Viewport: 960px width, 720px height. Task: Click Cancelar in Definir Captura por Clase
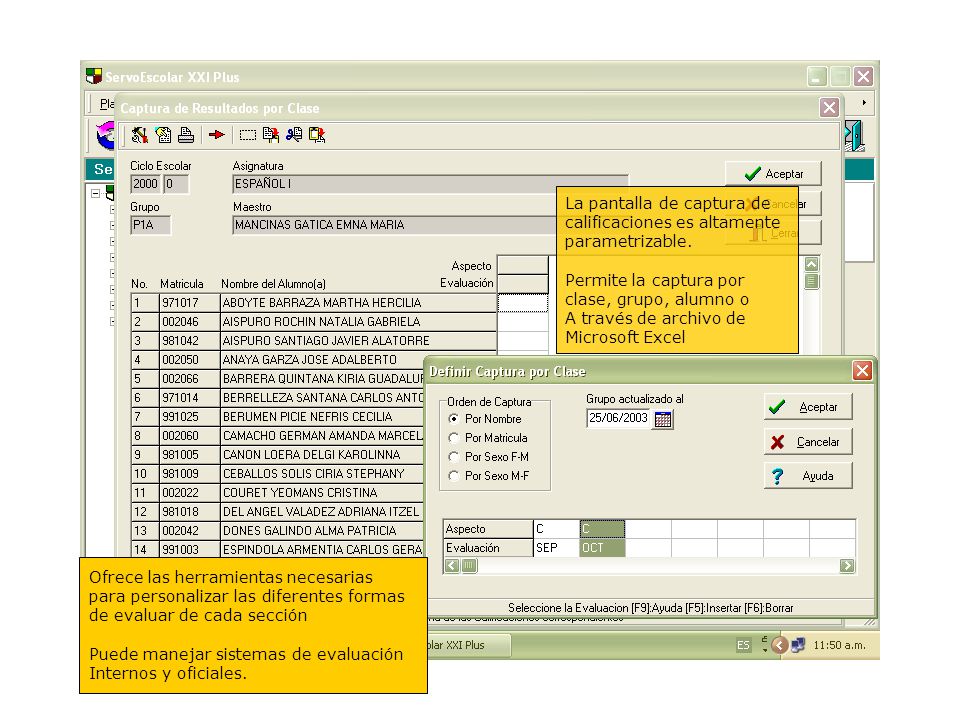pos(808,442)
